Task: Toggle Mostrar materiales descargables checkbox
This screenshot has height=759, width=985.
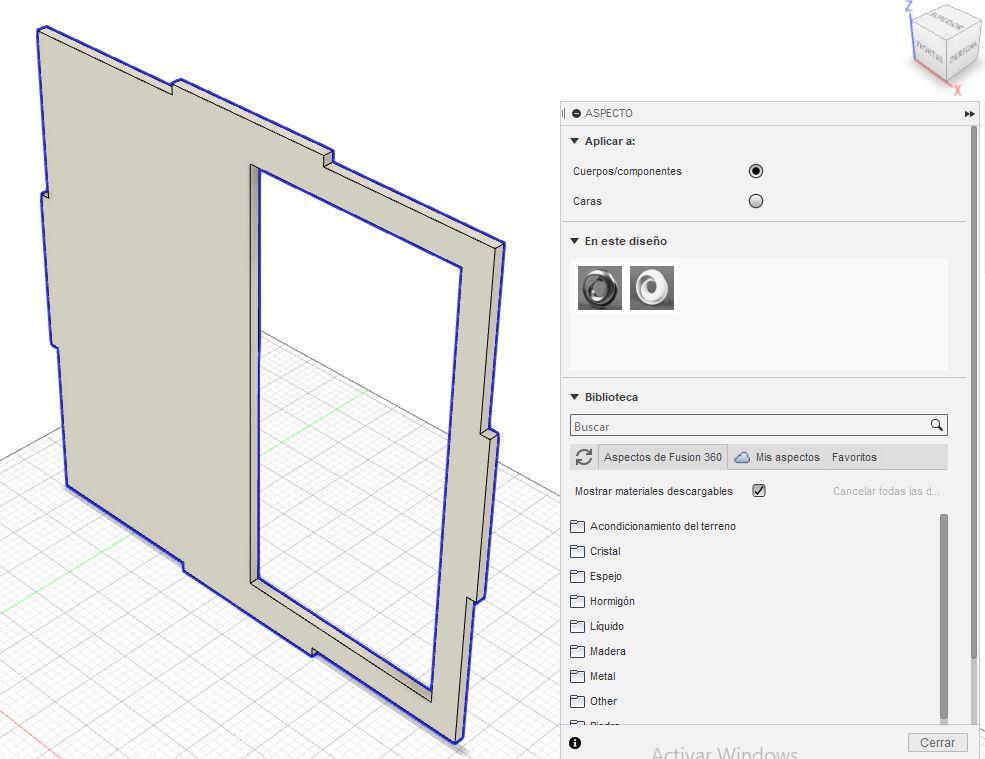Action: [759, 491]
